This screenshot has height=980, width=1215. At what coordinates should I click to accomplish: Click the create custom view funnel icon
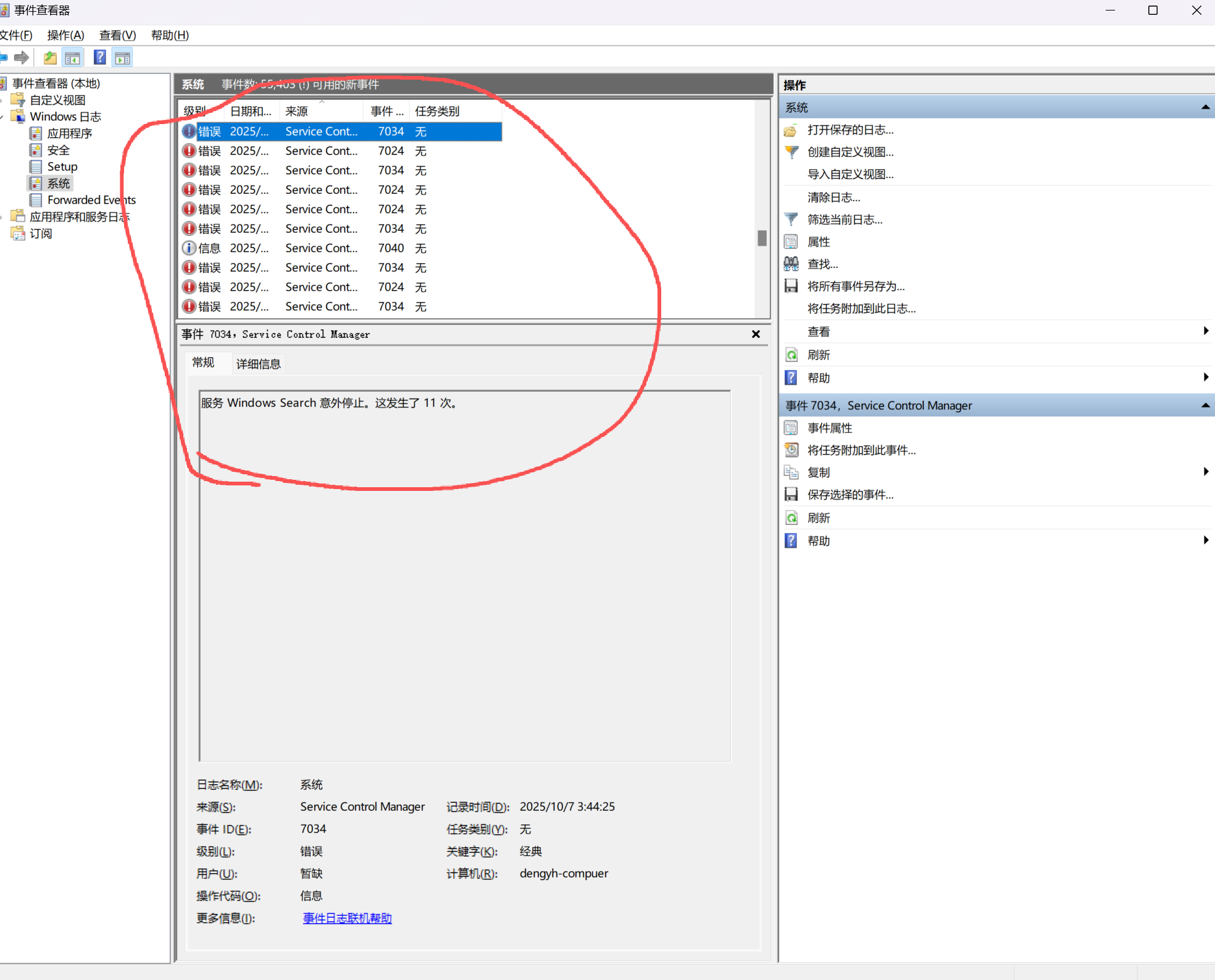(791, 152)
